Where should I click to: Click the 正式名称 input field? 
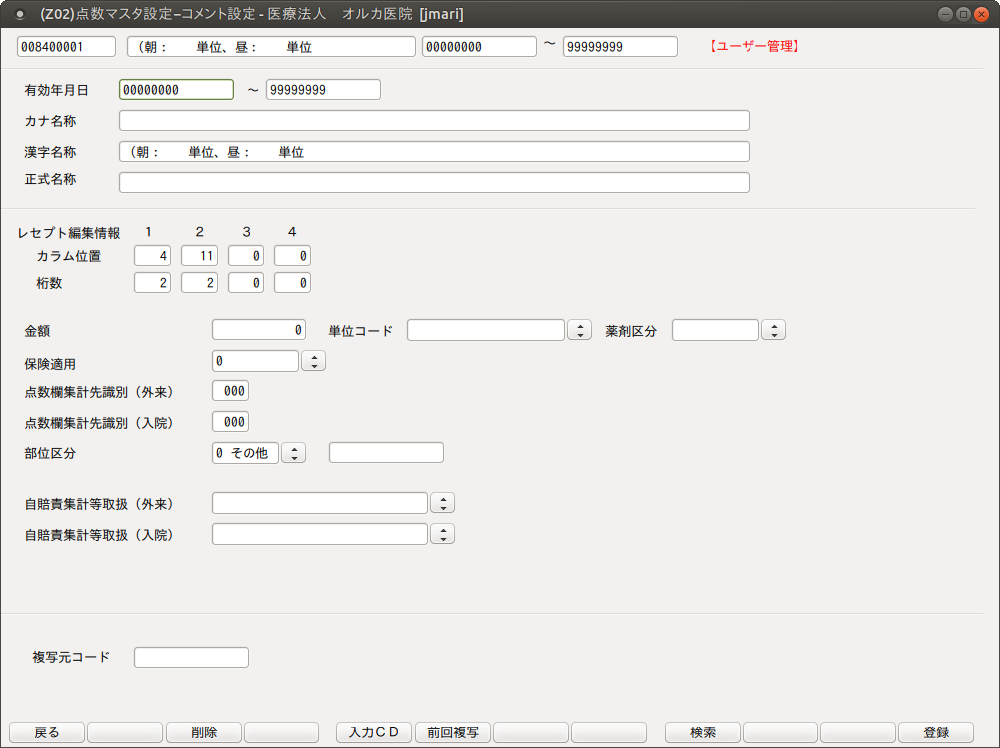point(434,182)
